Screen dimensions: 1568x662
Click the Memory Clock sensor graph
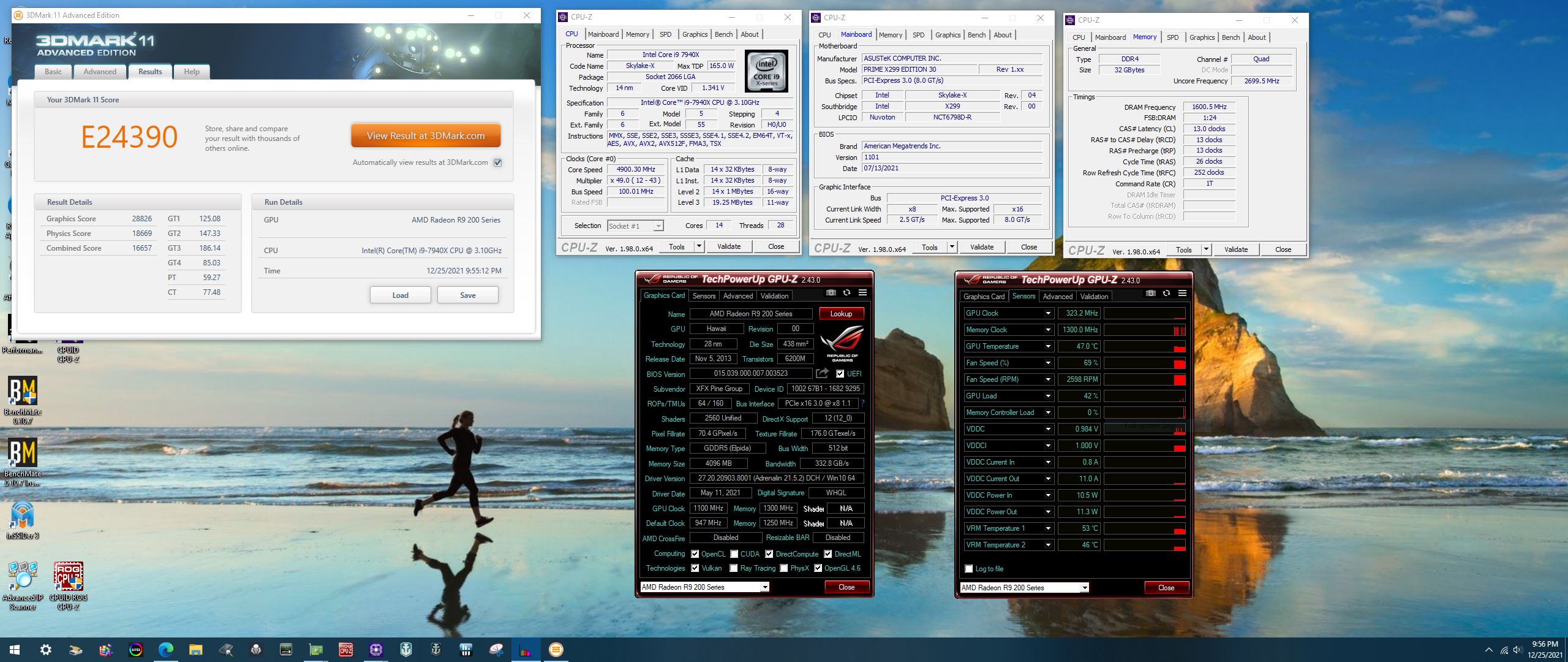tap(1145, 330)
